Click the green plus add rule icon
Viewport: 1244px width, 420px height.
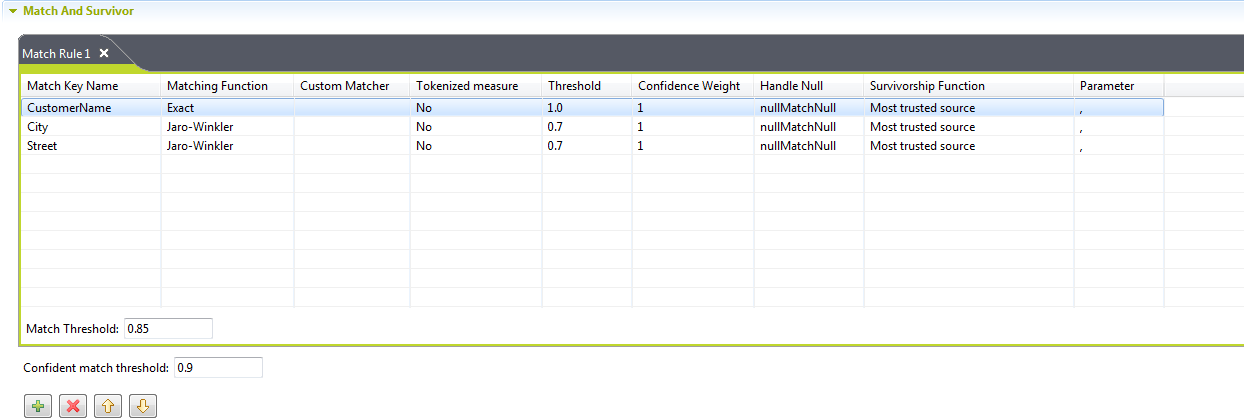37,405
